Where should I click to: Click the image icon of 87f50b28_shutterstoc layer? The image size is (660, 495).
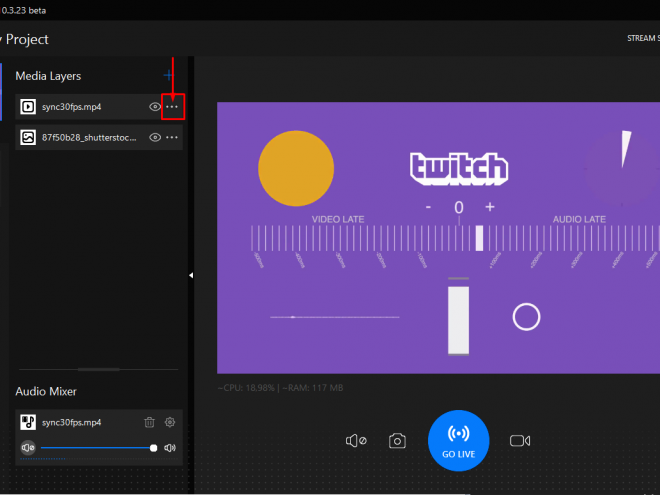pos(28,138)
